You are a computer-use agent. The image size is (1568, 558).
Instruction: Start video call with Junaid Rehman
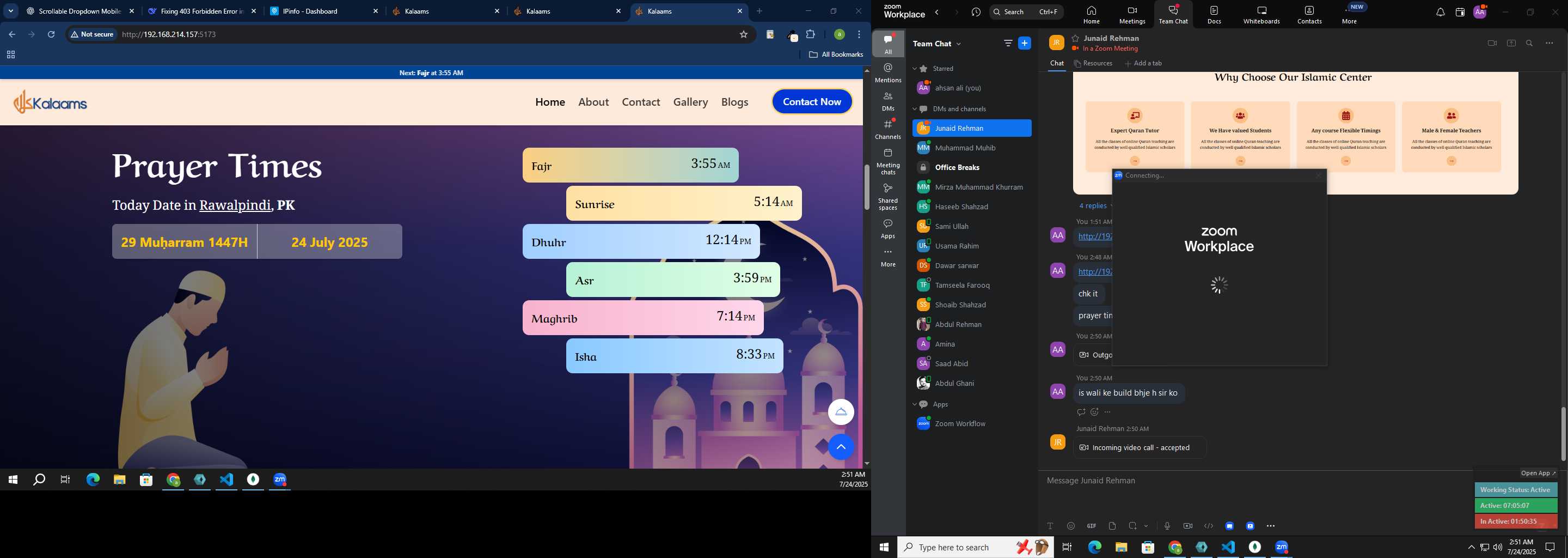click(x=1491, y=43)
